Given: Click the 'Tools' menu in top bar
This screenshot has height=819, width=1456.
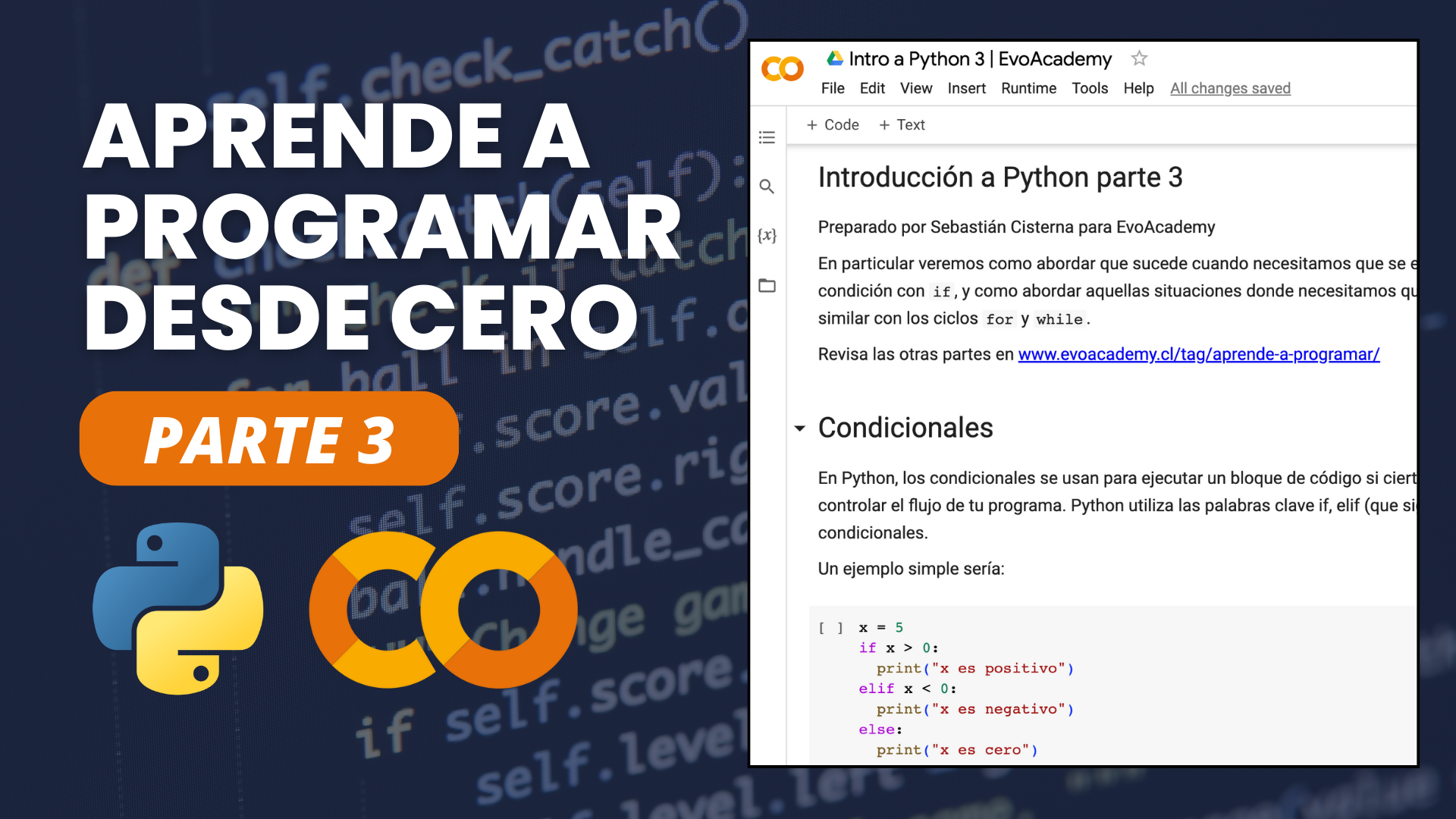Looking at the screenshot, I should pyautogui.click(x=1088, y=88).
